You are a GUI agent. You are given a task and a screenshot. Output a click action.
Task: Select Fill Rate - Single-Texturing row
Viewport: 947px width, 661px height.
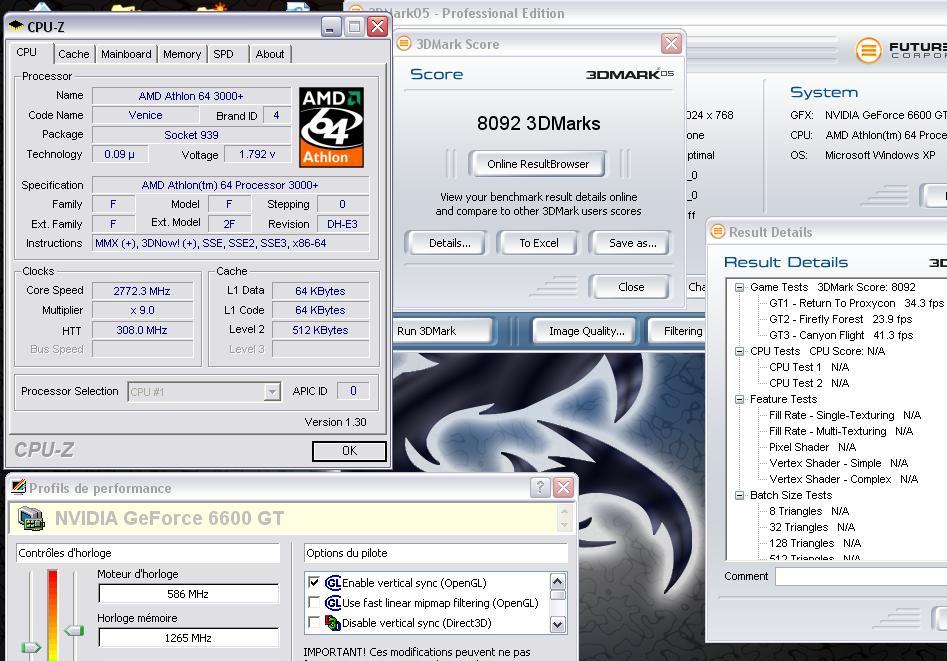point(845,415)
